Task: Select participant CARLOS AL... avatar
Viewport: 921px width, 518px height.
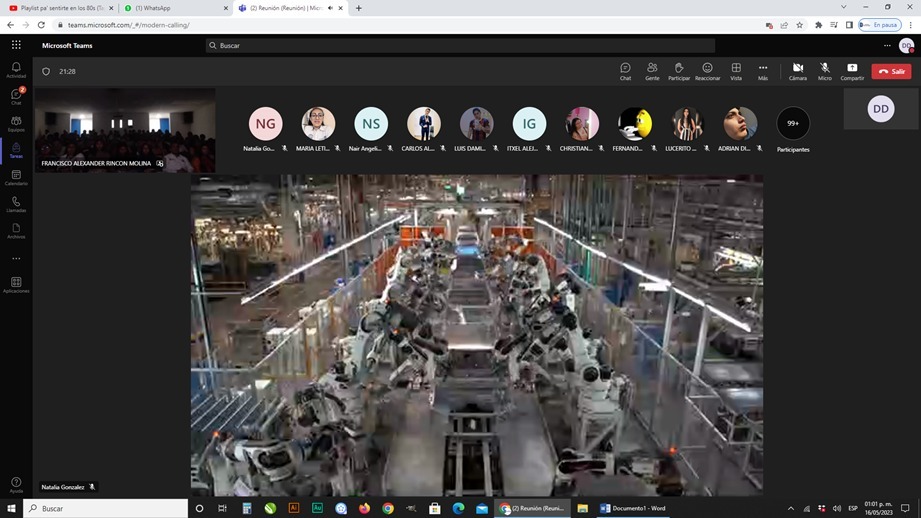Action: point(423,123)
